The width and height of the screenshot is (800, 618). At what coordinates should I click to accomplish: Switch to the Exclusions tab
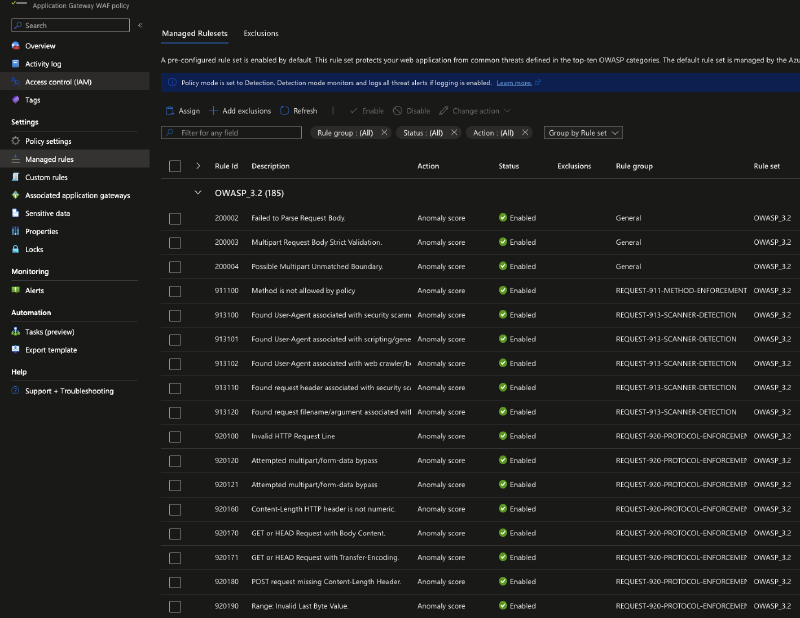point(261,34)
